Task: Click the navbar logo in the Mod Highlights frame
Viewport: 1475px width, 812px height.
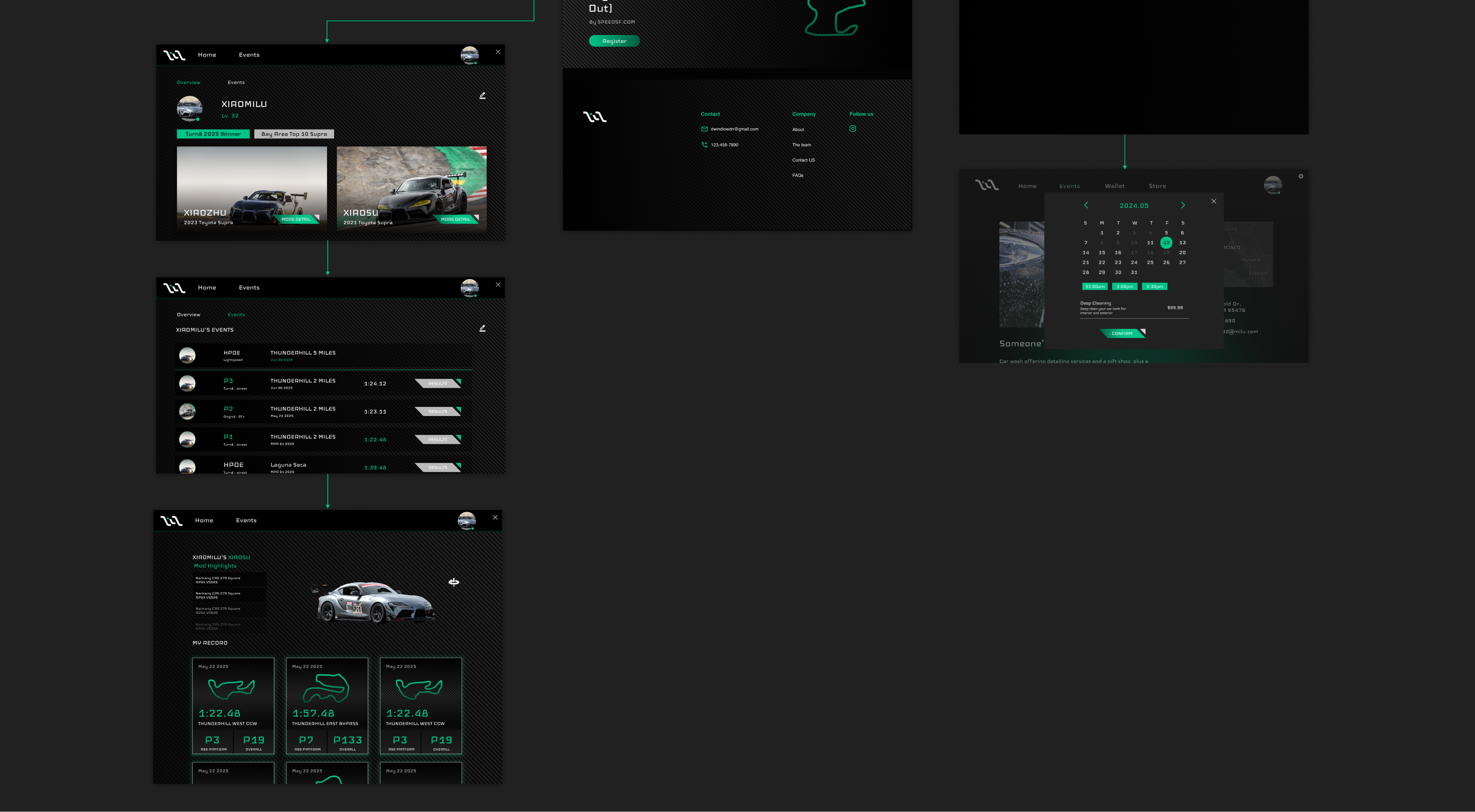Action: [x=171, y=521]
